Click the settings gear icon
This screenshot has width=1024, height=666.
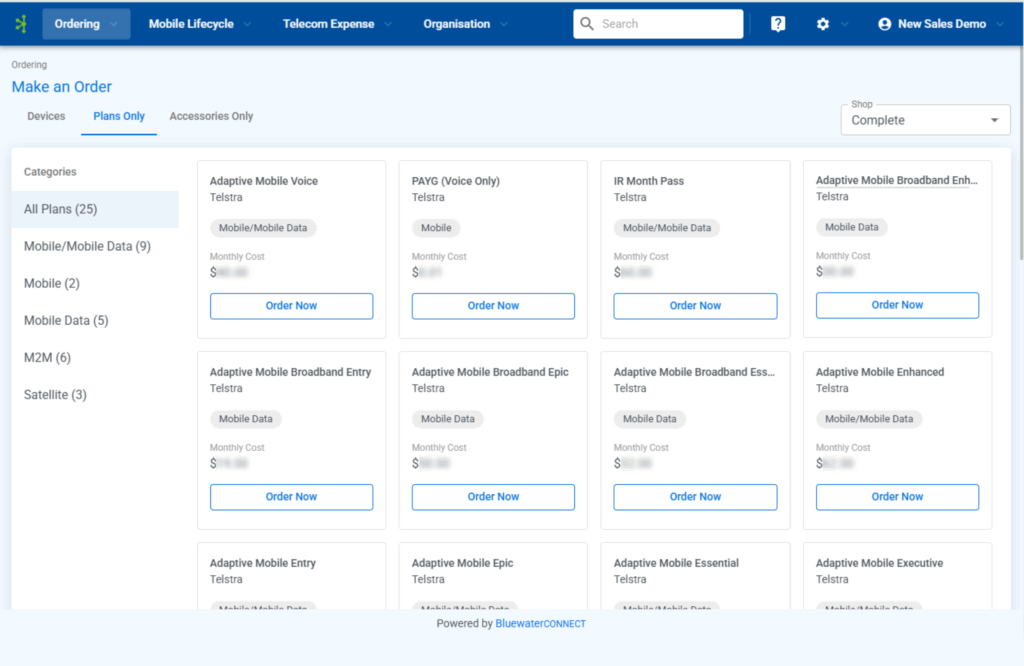(x=820, y=22)
